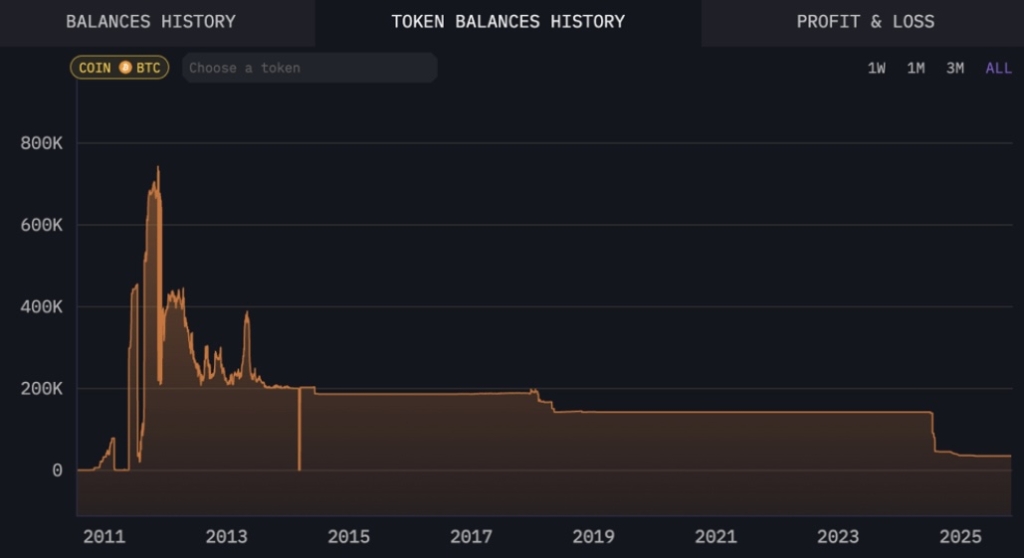The width and height of the screenshot is (1024, 558).
Task: Click the 800K y-axis label
Action: pos(42,143)
